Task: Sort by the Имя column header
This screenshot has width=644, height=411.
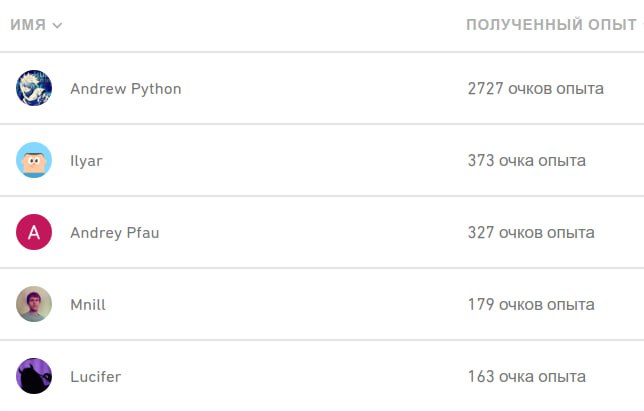Action: 28,25
